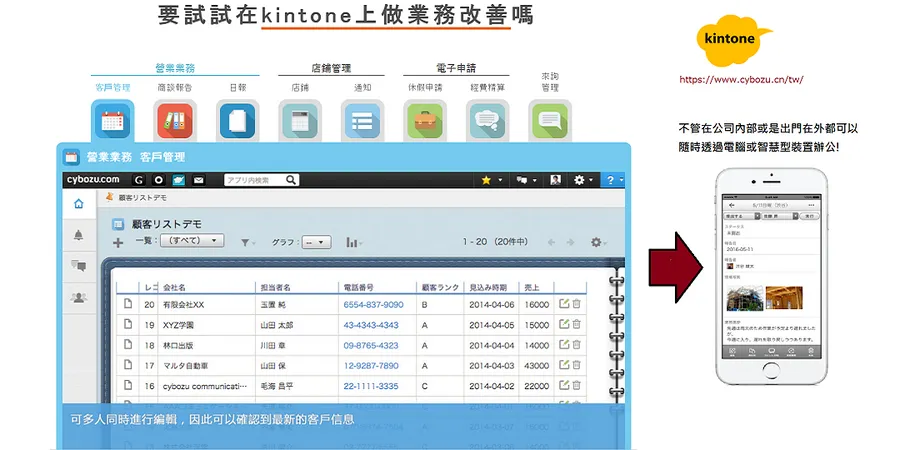Select cell 山田 太郎
900x450 pixels.
(277, 325)
